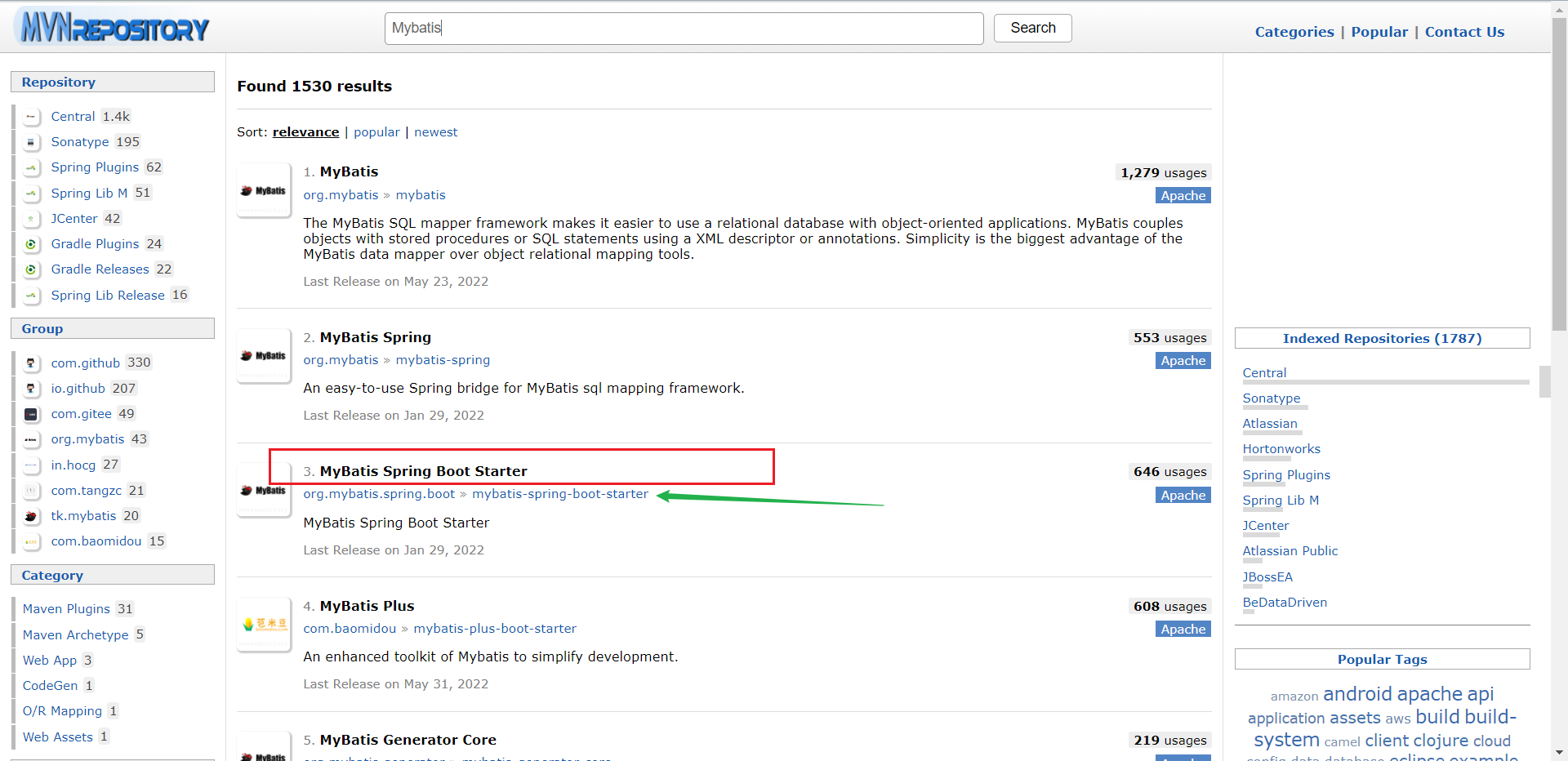Click the Spring Plugins icon in sidebar
1568x761 pixels.
(x=31, y=167)
